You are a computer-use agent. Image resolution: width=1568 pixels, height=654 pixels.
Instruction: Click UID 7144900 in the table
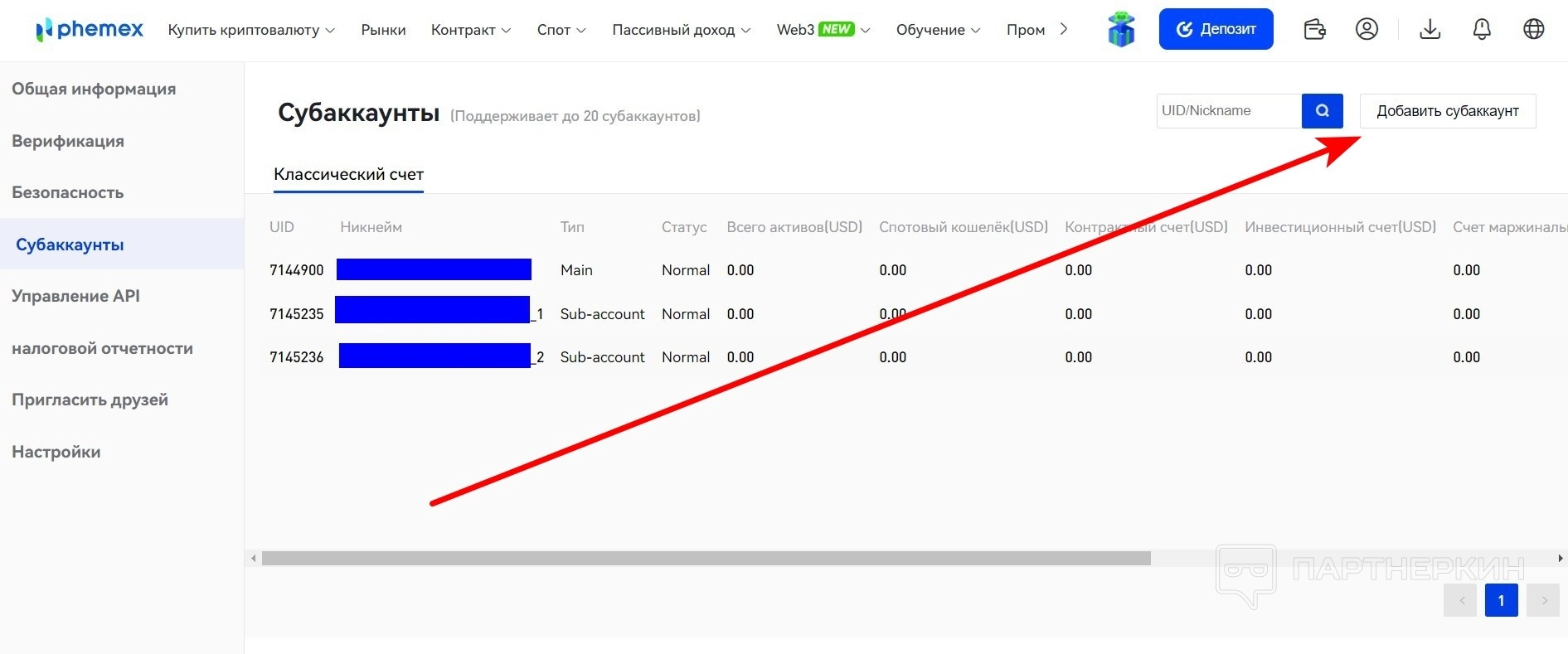point(296,270)
